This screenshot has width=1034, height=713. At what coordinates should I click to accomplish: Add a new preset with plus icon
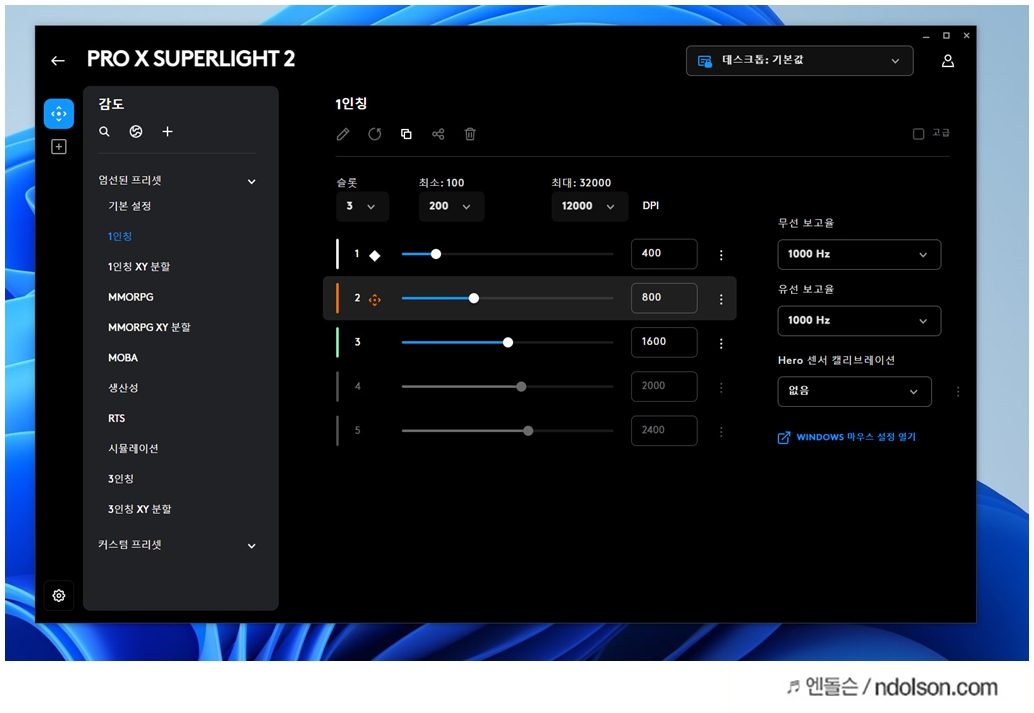click(x=167, y=132)
